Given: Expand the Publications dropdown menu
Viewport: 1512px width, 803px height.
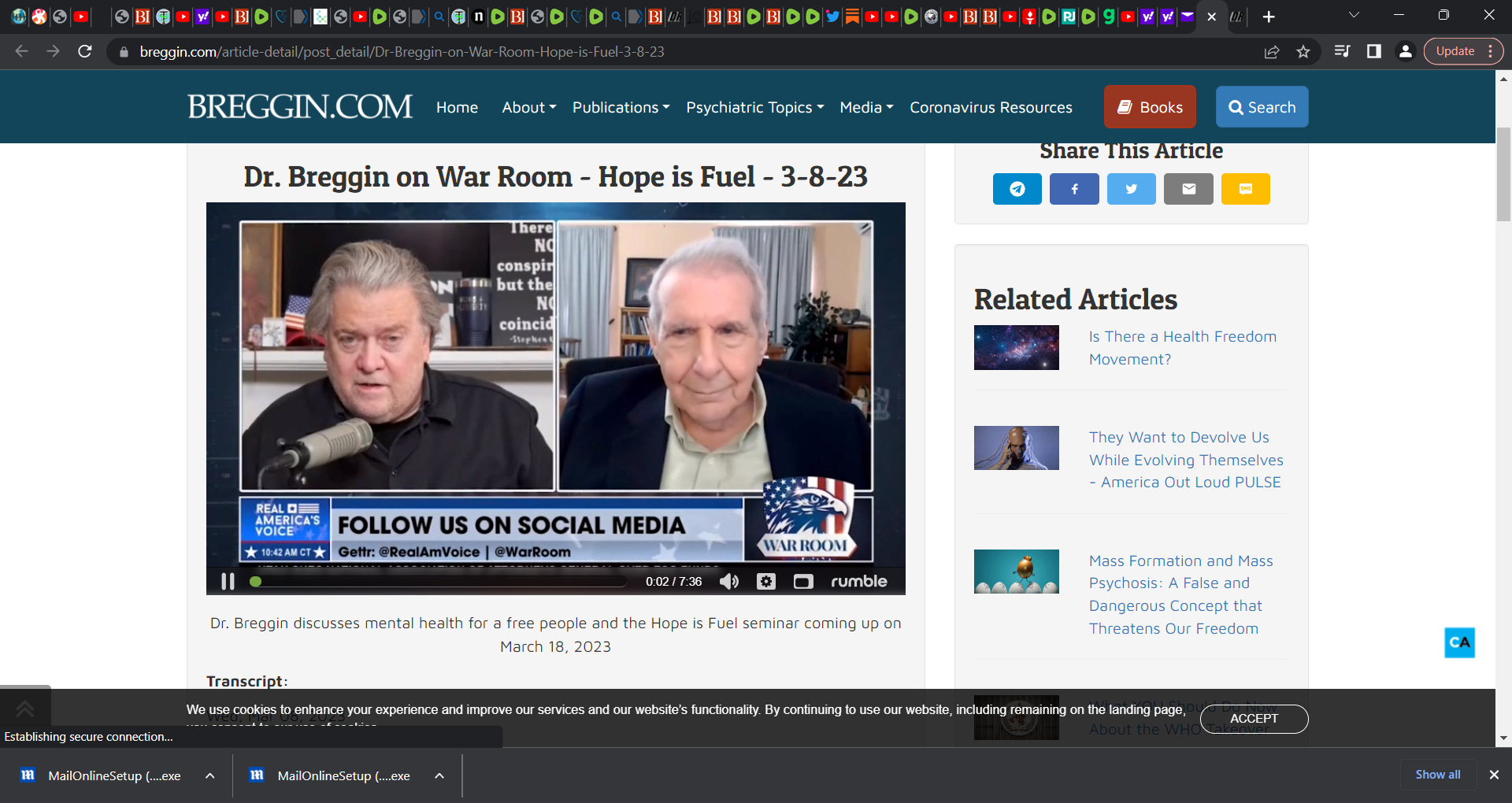Looking at the screenshot, I should 621,107.
